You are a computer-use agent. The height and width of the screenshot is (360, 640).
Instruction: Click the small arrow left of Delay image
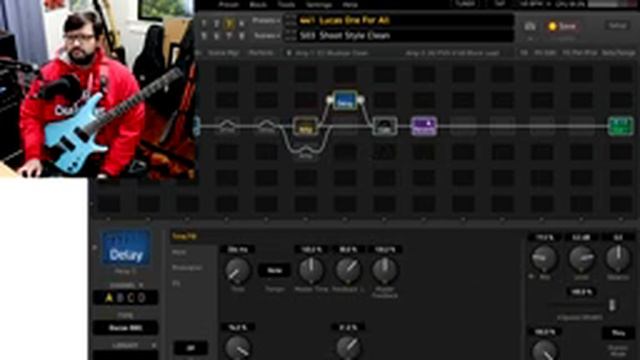coord(95,247)
